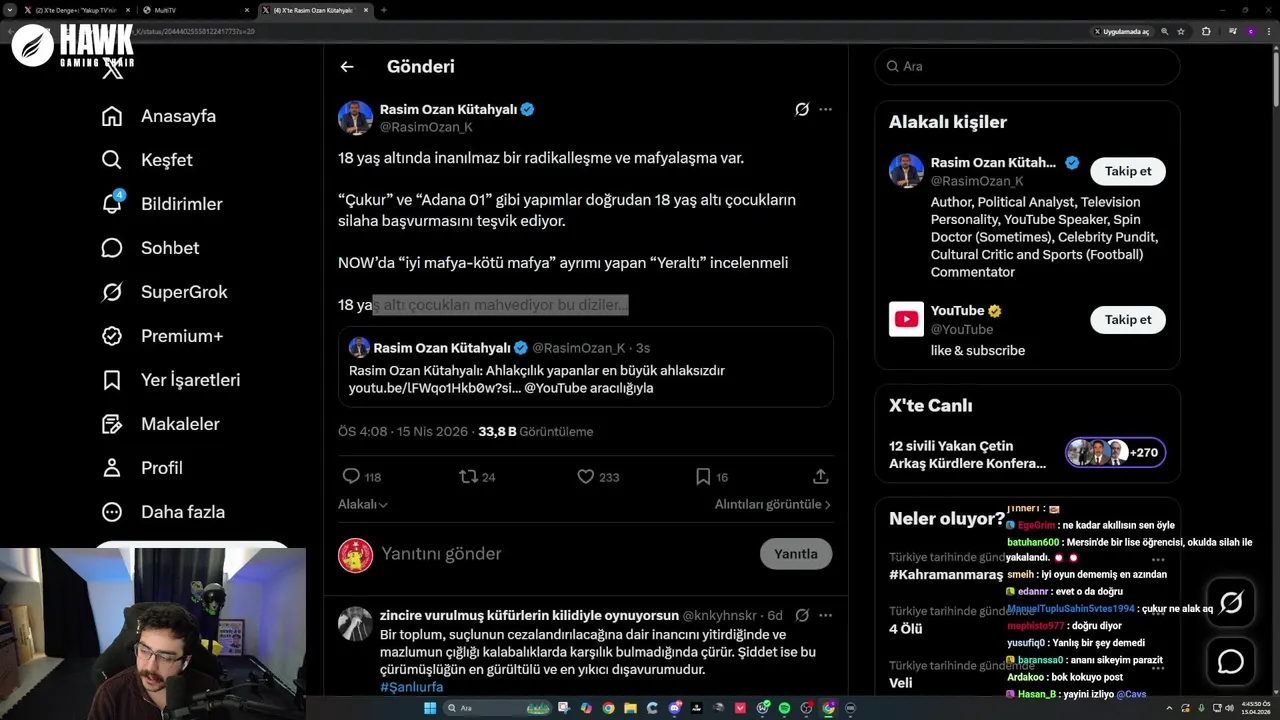Click repost icon showing 24
The height and width of the screenshot is (720, 1280).
tap(468, 477)
